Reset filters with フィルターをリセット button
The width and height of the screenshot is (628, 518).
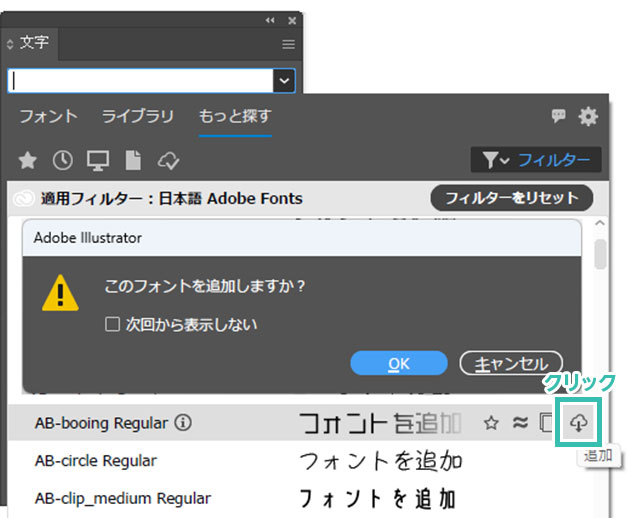(x=511, y=198)
